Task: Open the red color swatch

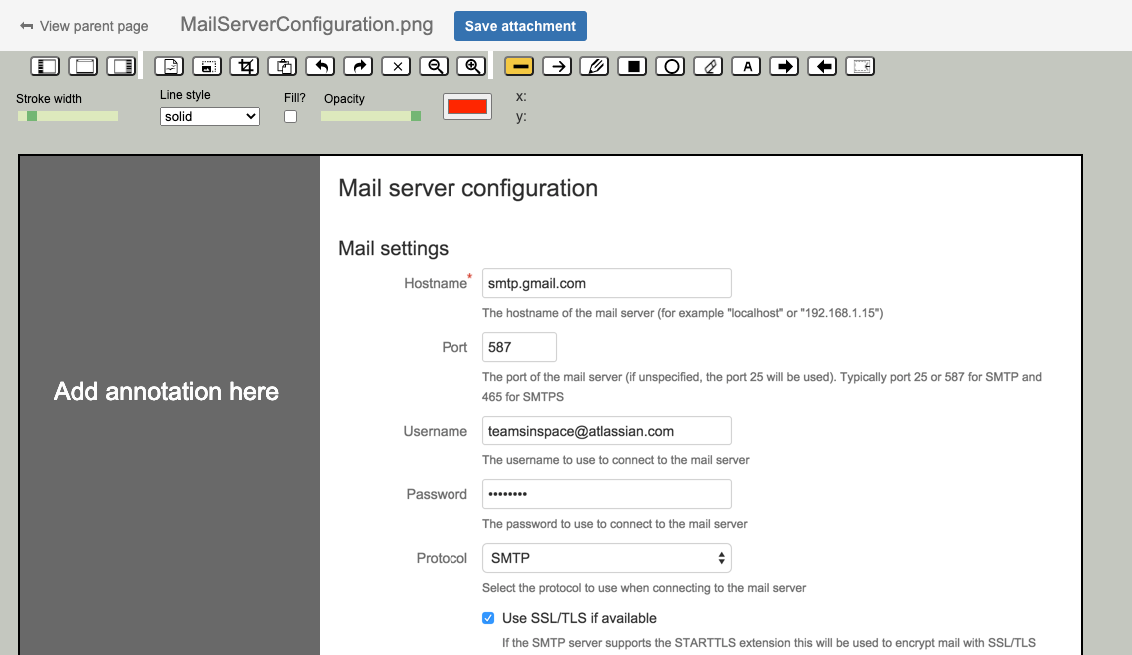Action: [467, 107]
